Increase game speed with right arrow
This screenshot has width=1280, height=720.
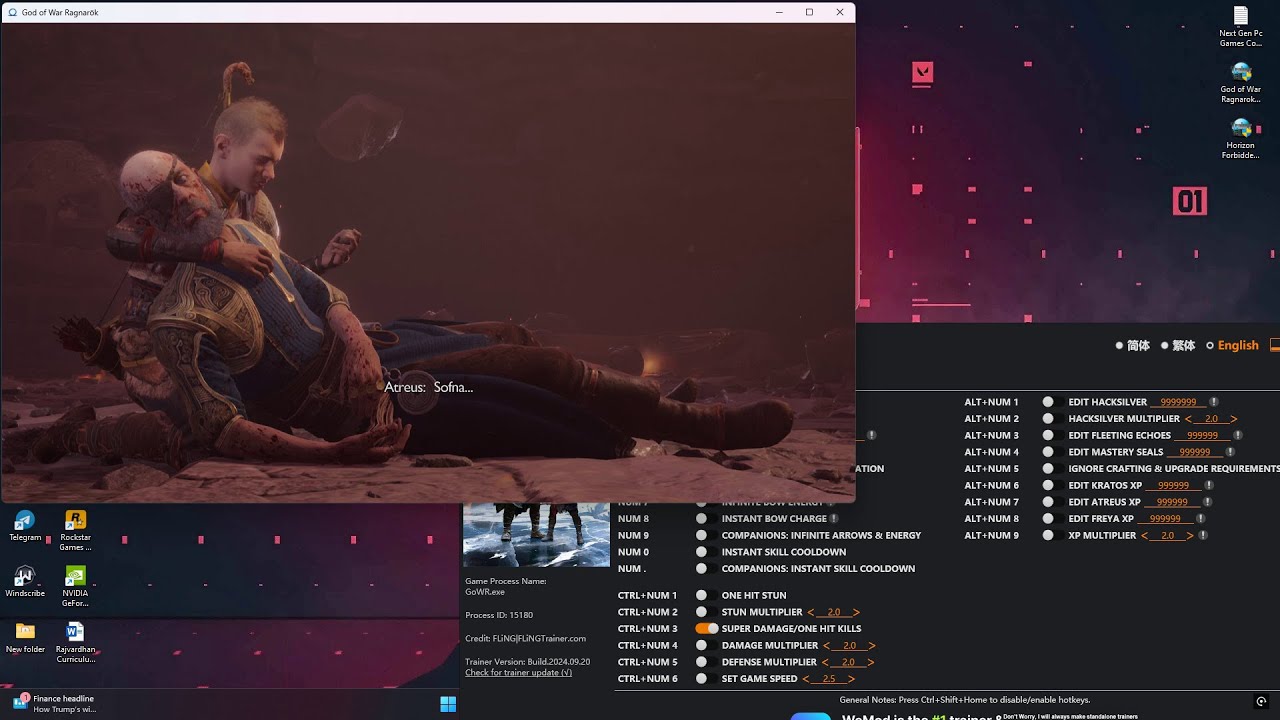click(x=851, y=679)
